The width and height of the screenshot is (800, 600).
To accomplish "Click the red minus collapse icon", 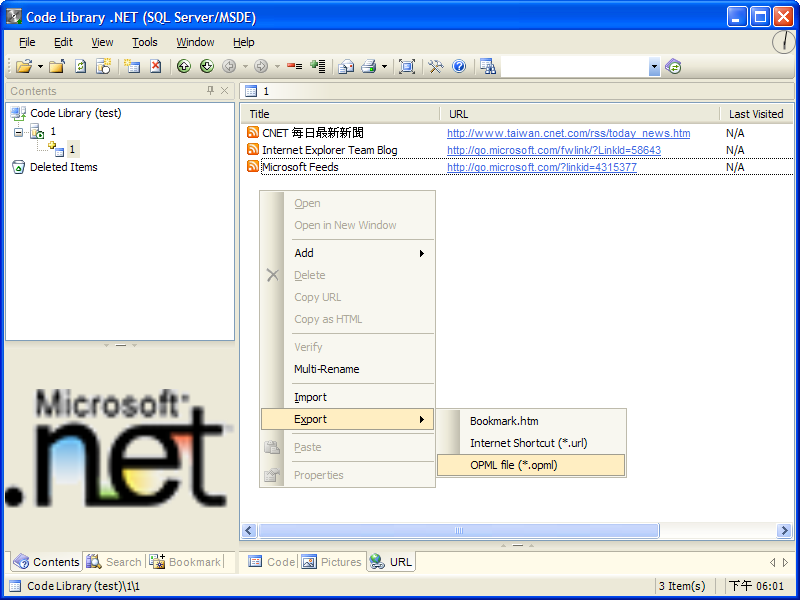I will coord(294,66).
